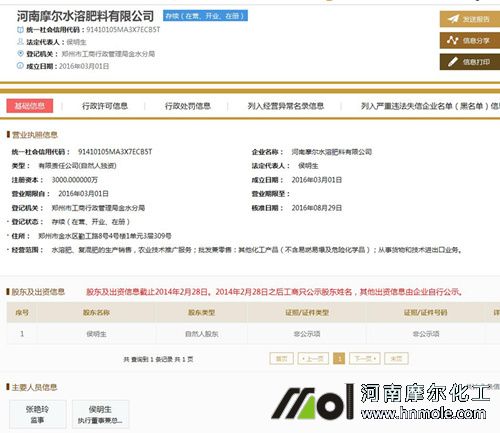Click the establishment date clock icon
Viewport: 500px width, 433px height.
pyautogui.click(x=20, y=66)
